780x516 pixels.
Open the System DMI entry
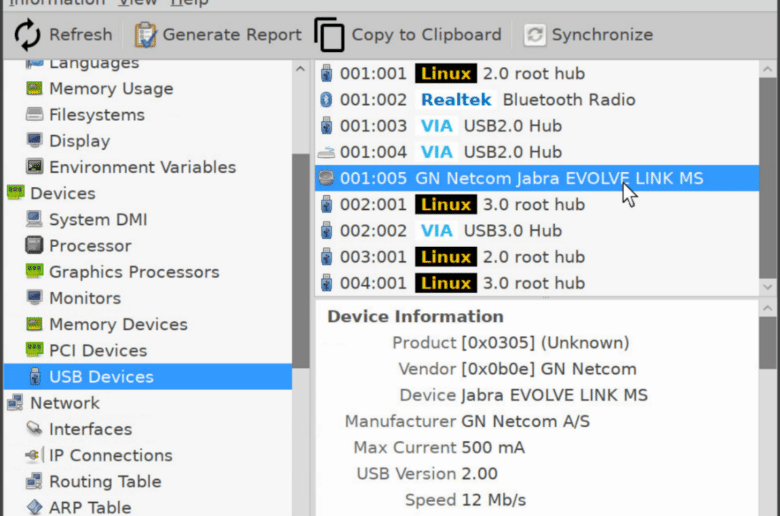(98, 219)
